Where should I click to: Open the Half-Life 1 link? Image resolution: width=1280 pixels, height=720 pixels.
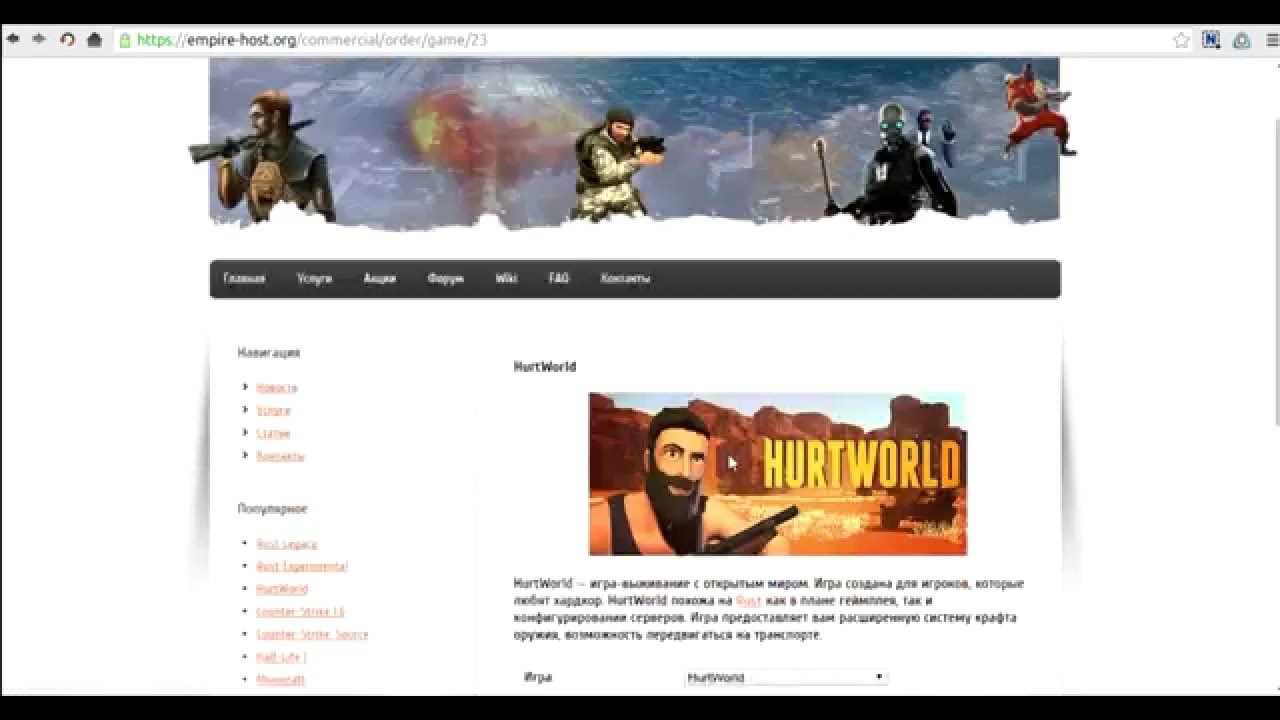[x=281, y=657]
